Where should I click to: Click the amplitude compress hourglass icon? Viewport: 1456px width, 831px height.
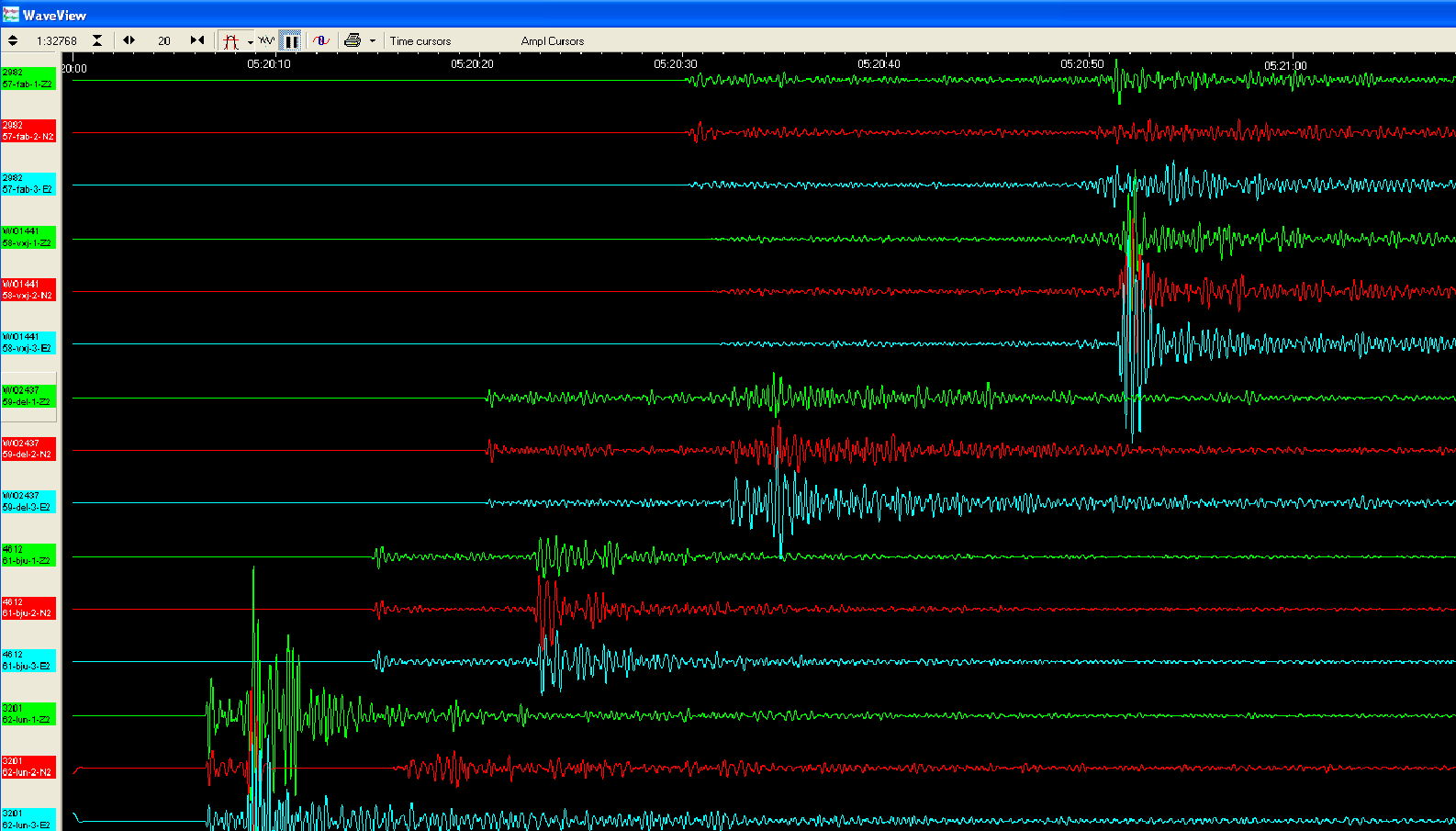click(x=97, y=40)
